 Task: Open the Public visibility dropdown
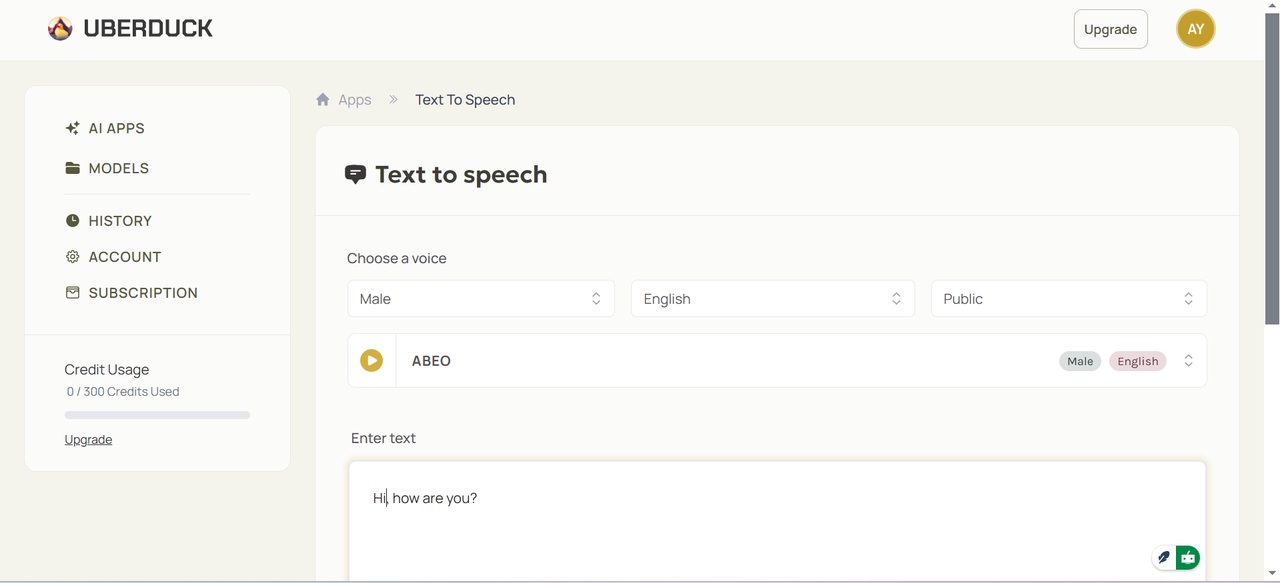(1069, 298)
